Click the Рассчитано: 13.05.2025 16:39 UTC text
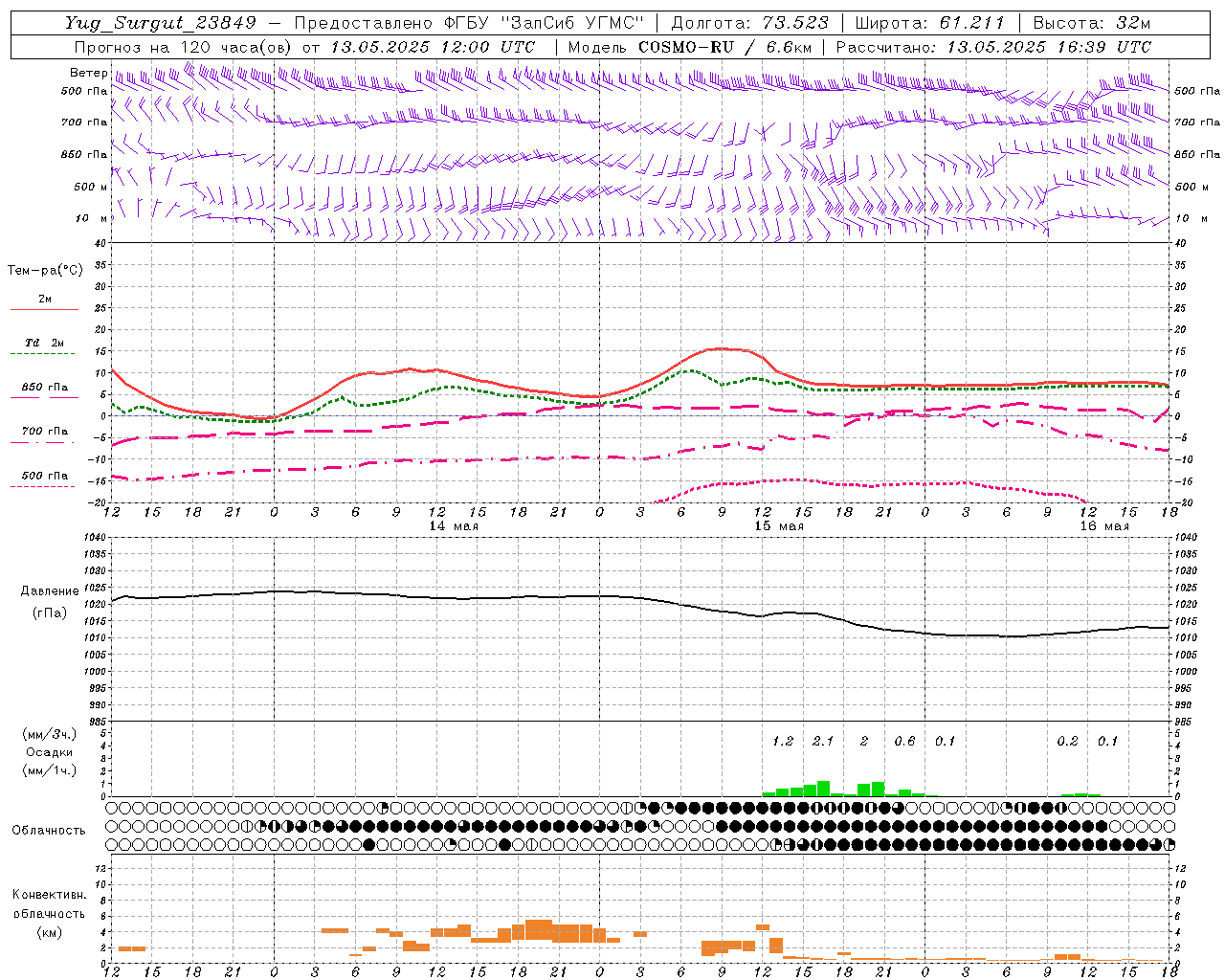 tap(993, 47)
